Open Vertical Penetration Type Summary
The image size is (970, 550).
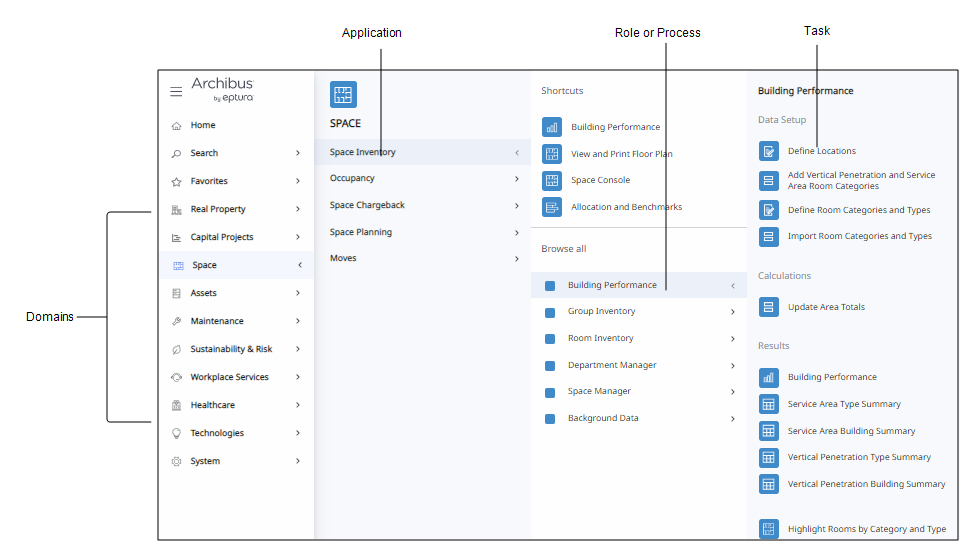click(x=859, y=457)
